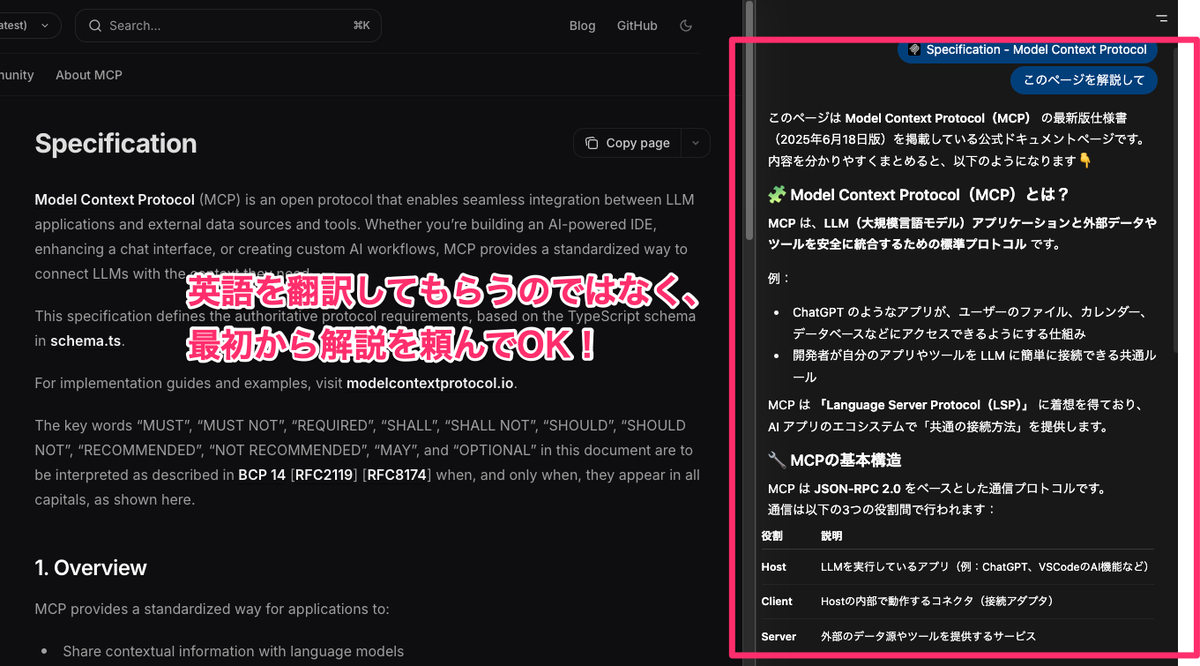The width and height of the screenshot is (1200, 666).
Task: Click the ⌘K shortcut hint in search
Action: point(361,26)
